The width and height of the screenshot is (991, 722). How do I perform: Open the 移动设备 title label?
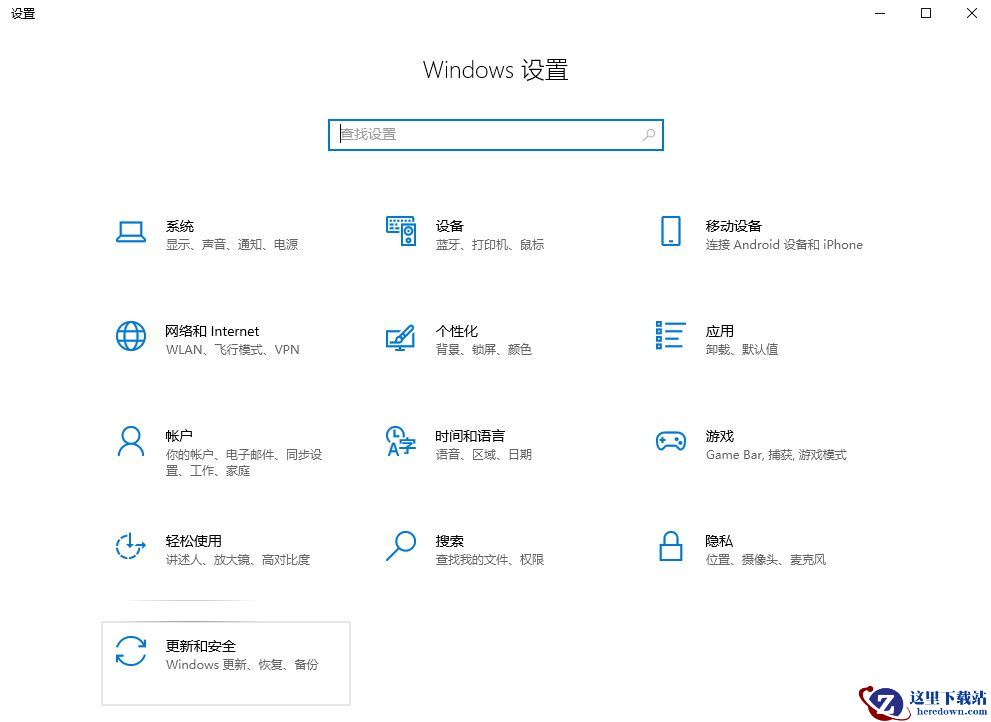coord(734,226)
